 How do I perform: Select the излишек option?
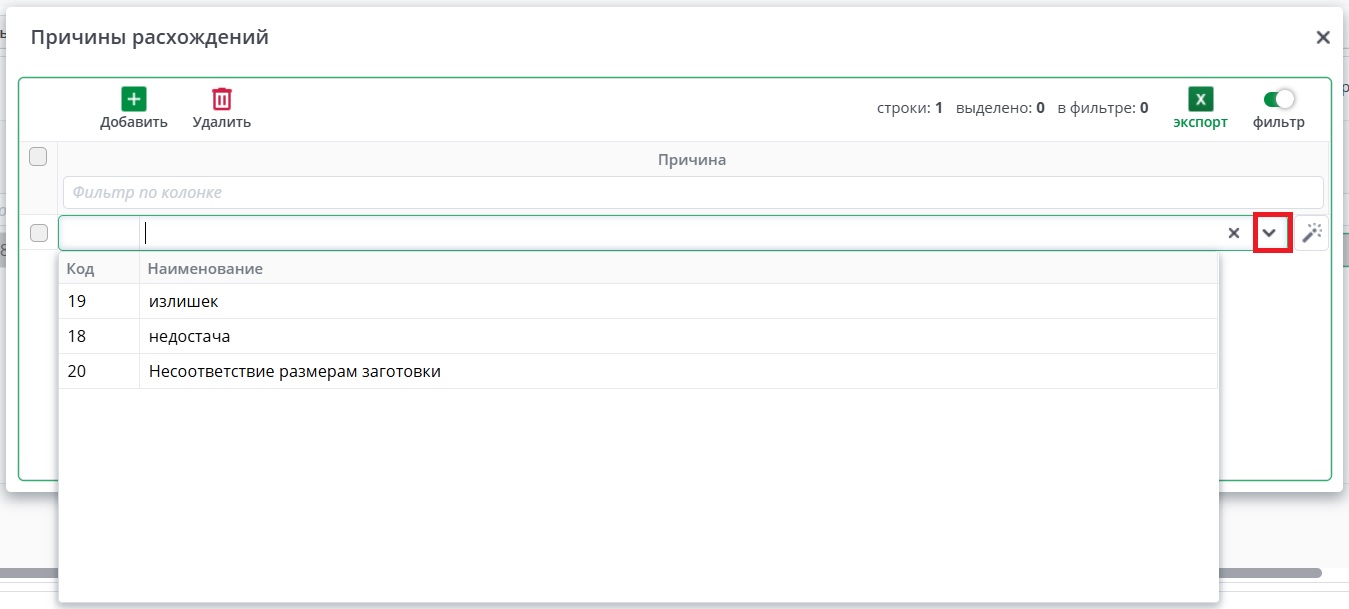point(183,301)
